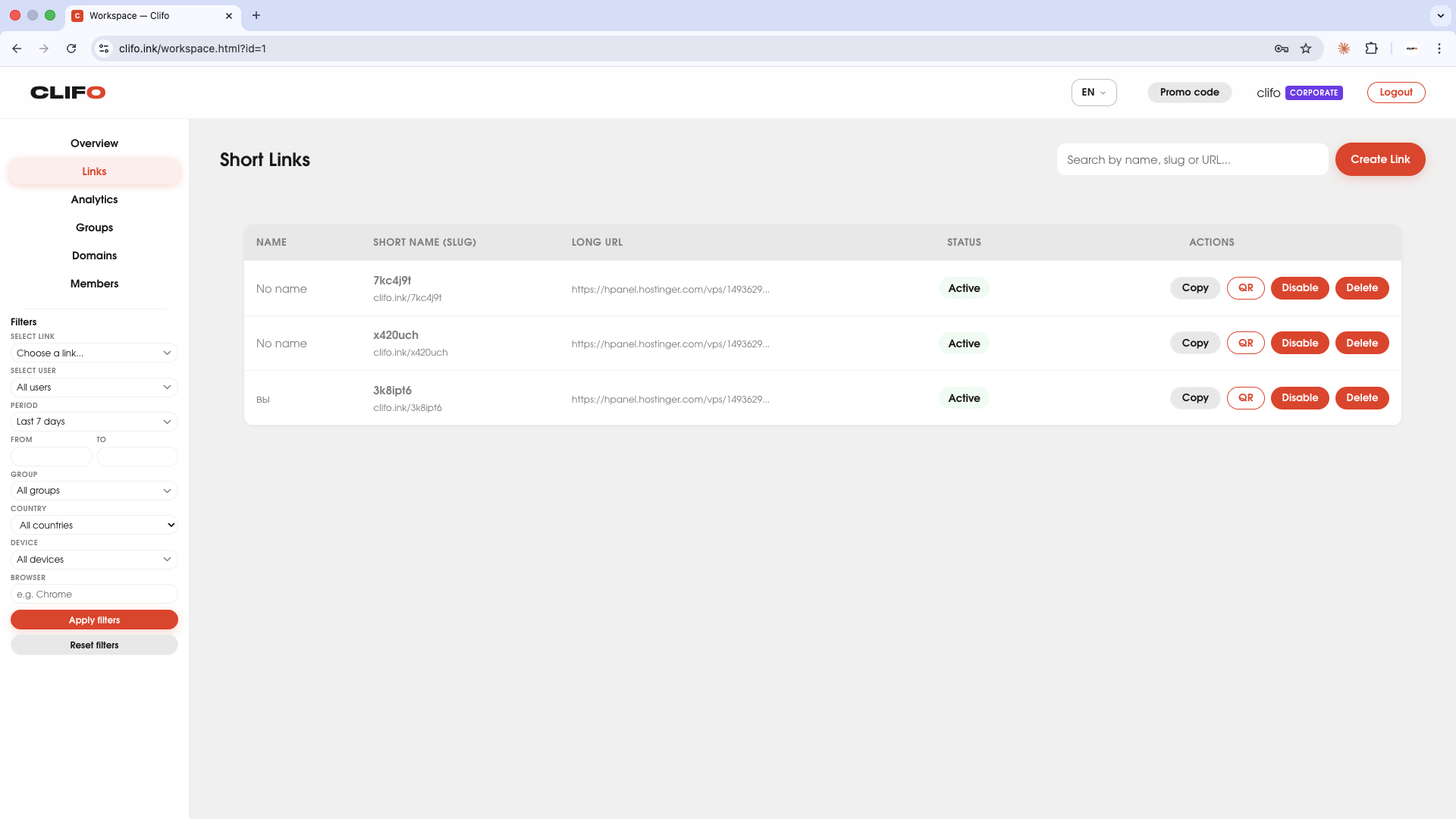This screenshot has width=1456, height=819.
Task: Disable the 7kc4j9t short link
Action: pos(1299,288)
